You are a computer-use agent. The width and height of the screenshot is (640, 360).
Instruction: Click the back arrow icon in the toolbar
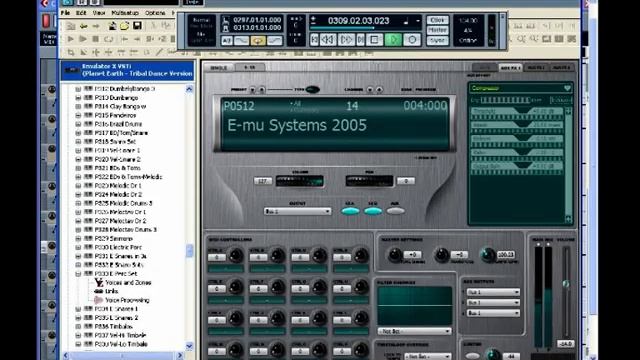[x=84, y=26]
